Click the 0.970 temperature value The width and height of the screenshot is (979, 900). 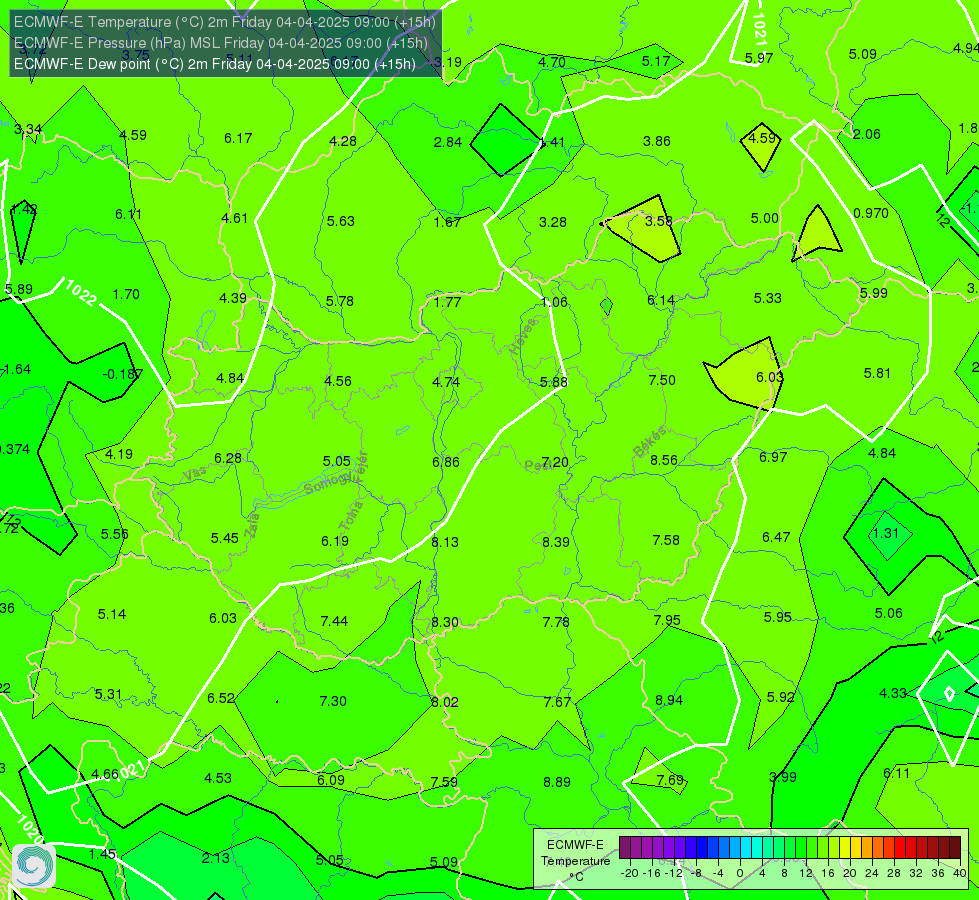[x=871, y=214]
